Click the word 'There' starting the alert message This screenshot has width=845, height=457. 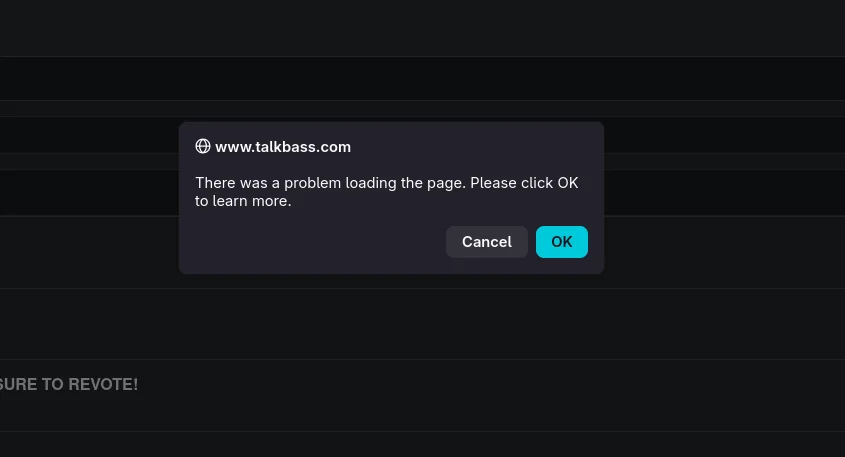click(x=216, y=183)
